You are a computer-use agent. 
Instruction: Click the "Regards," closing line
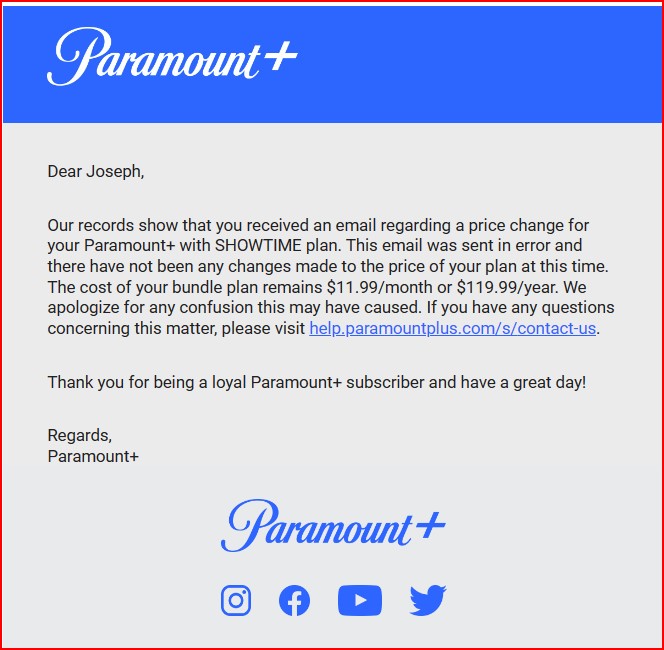80,435
